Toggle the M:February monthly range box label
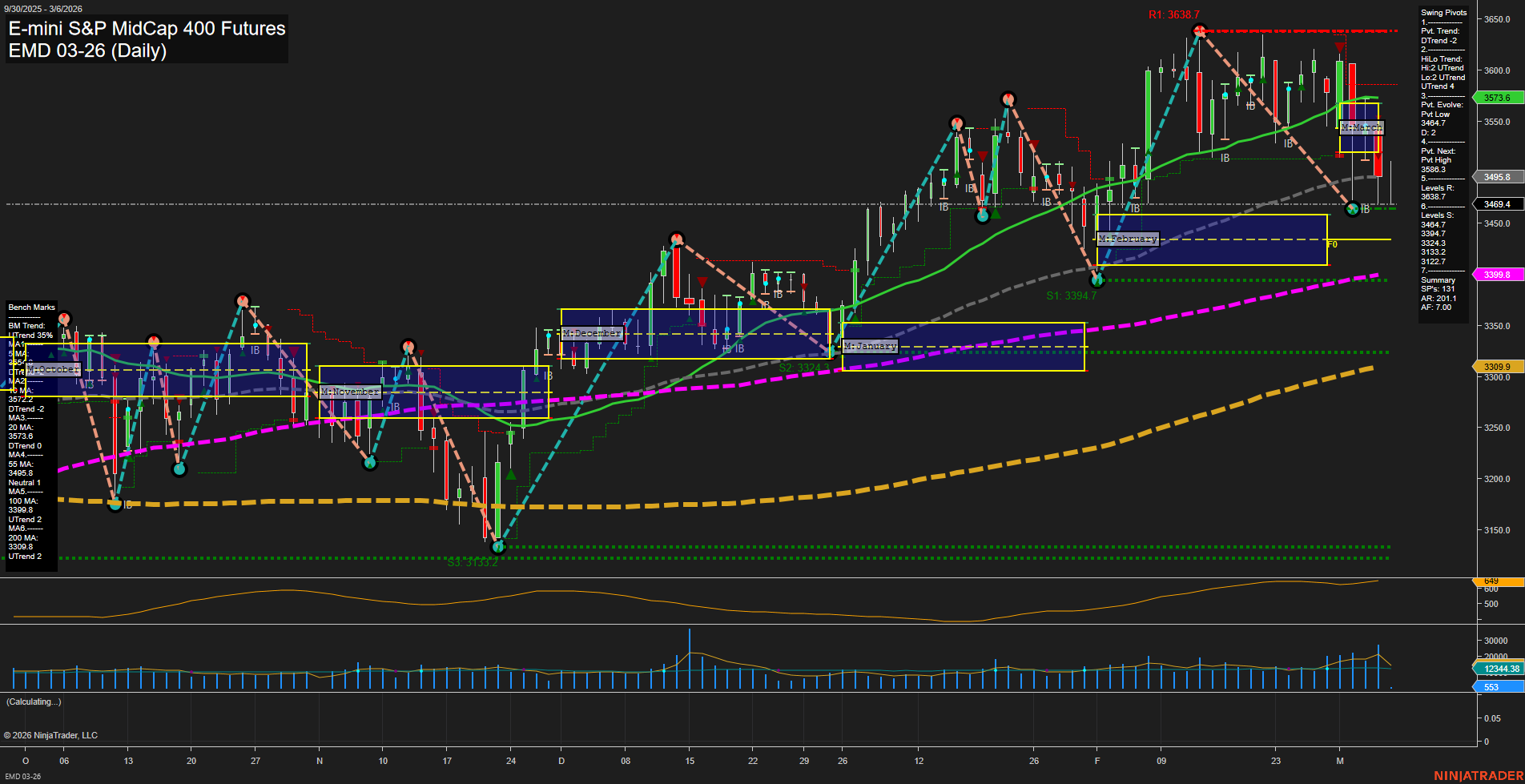Image resolution: width=1525 pixels, height=784 pixels. coord(1129,239)
